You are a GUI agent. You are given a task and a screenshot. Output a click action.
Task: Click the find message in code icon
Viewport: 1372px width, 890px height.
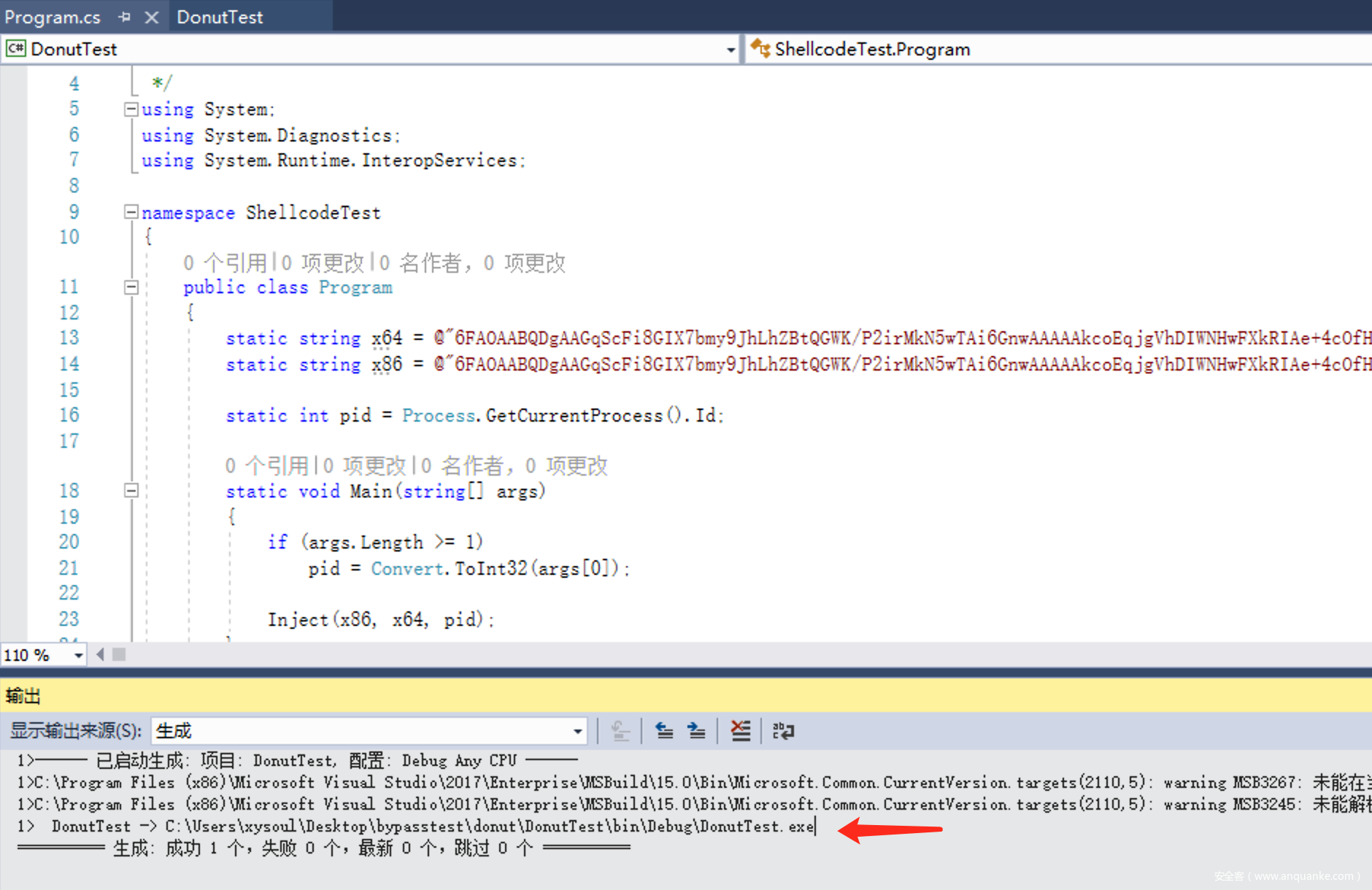(620, 730)
